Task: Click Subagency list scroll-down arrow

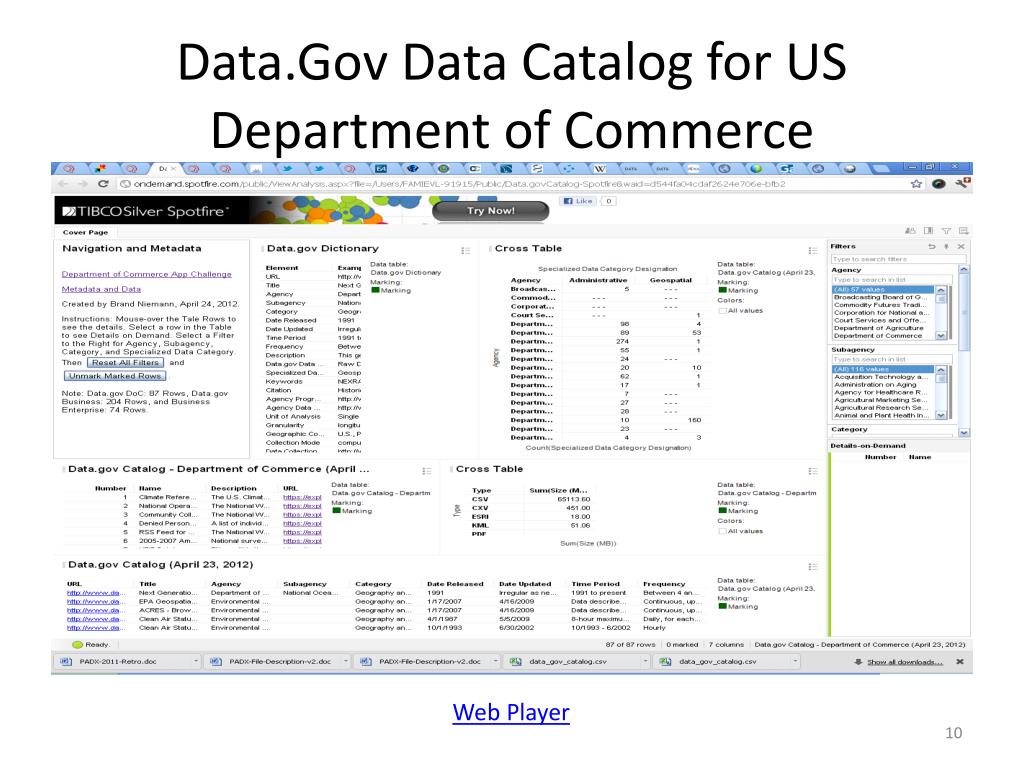Action: click(941, 415)
